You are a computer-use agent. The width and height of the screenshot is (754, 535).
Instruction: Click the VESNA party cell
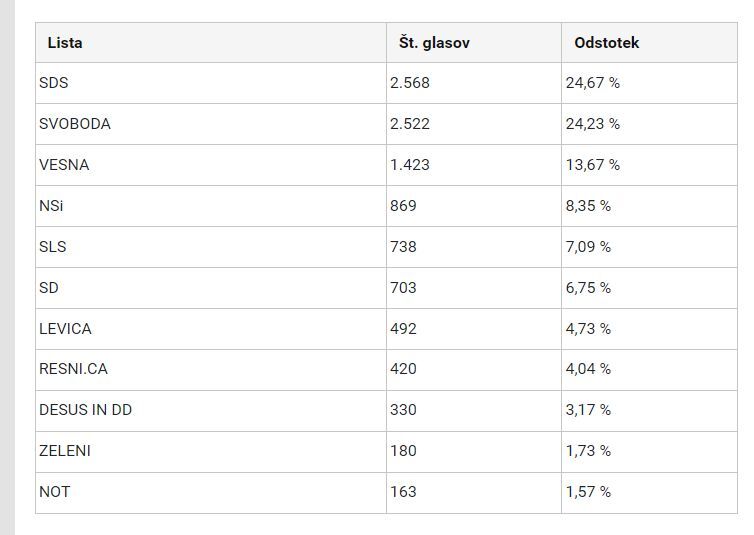(64, 165)
